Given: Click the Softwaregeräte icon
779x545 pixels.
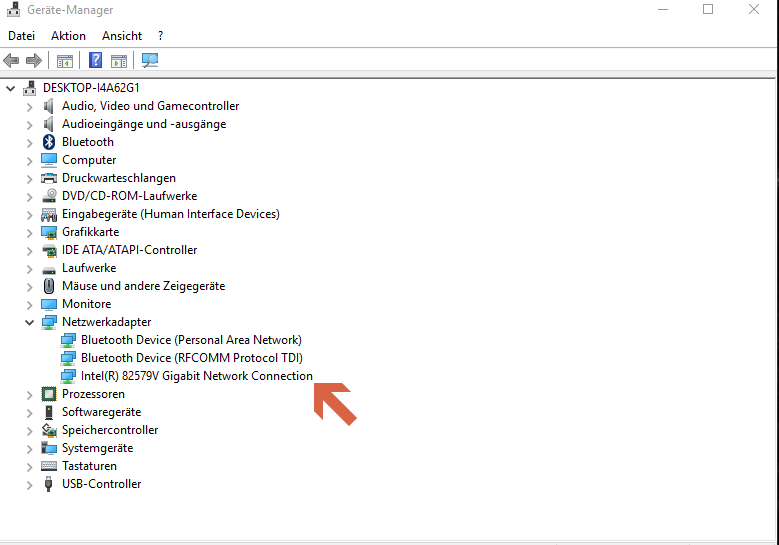Looking at the screenshot, I should click(x=49, y=412).
